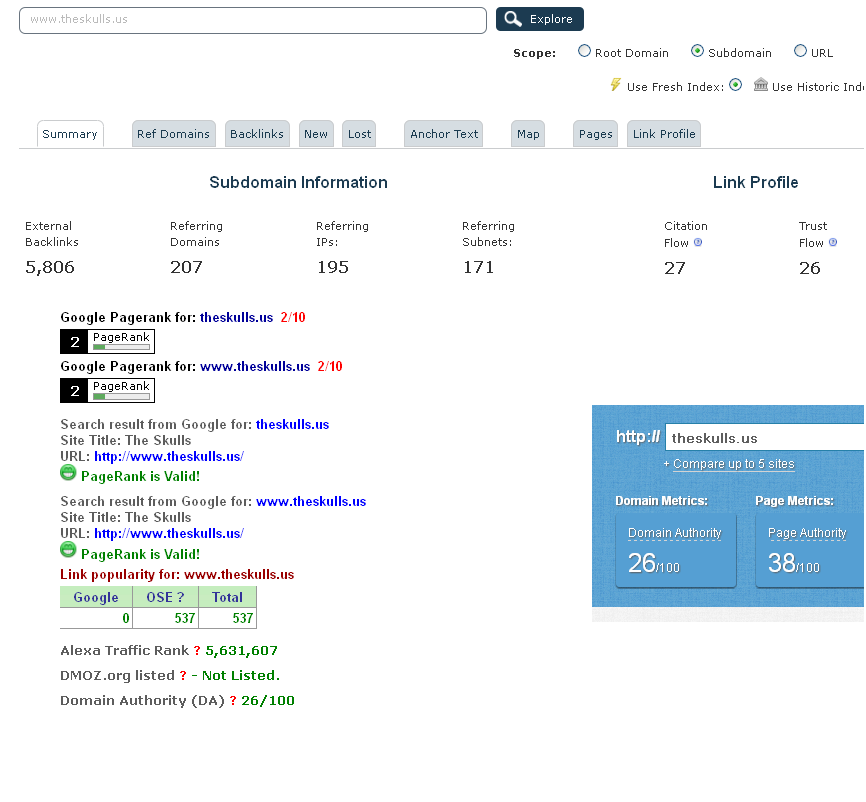Open the Summary tab

(x=70, y=134)
